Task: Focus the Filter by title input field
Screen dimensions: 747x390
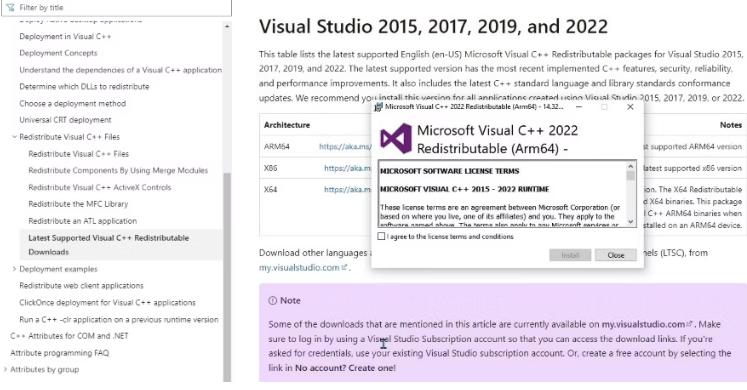Action: [x=116, y=8]
